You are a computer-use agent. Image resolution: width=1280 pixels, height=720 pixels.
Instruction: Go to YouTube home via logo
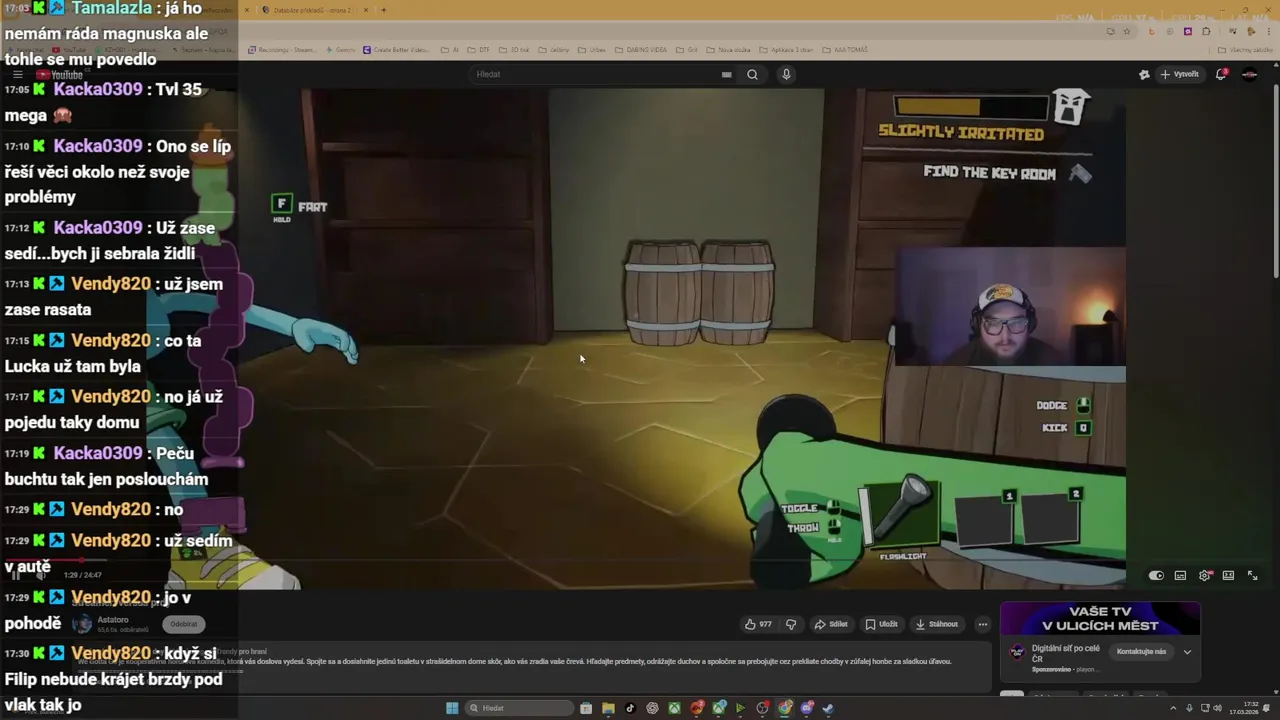coord(60,75)
